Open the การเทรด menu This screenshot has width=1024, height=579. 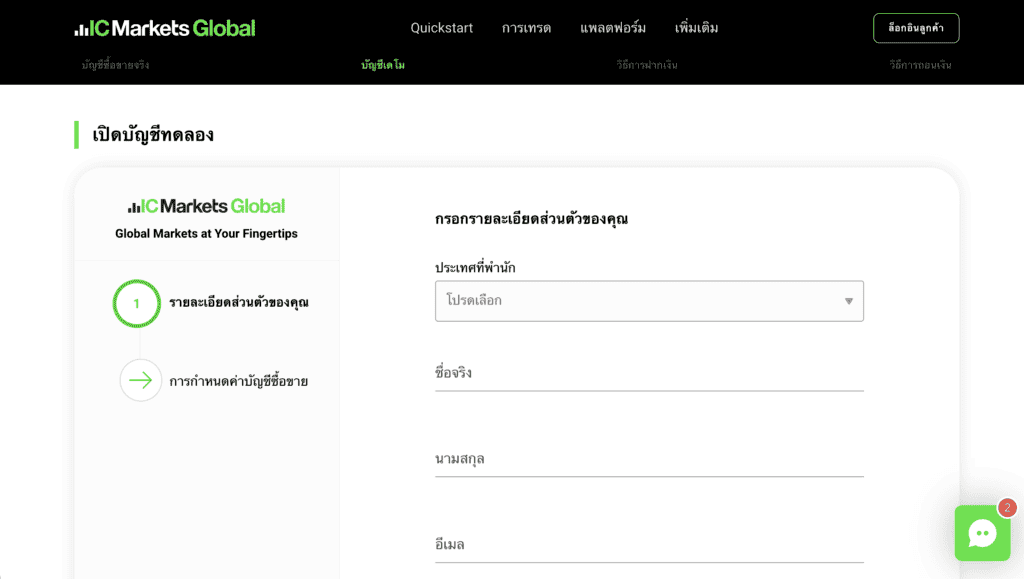pyautogui.click(x=526, y=28)
